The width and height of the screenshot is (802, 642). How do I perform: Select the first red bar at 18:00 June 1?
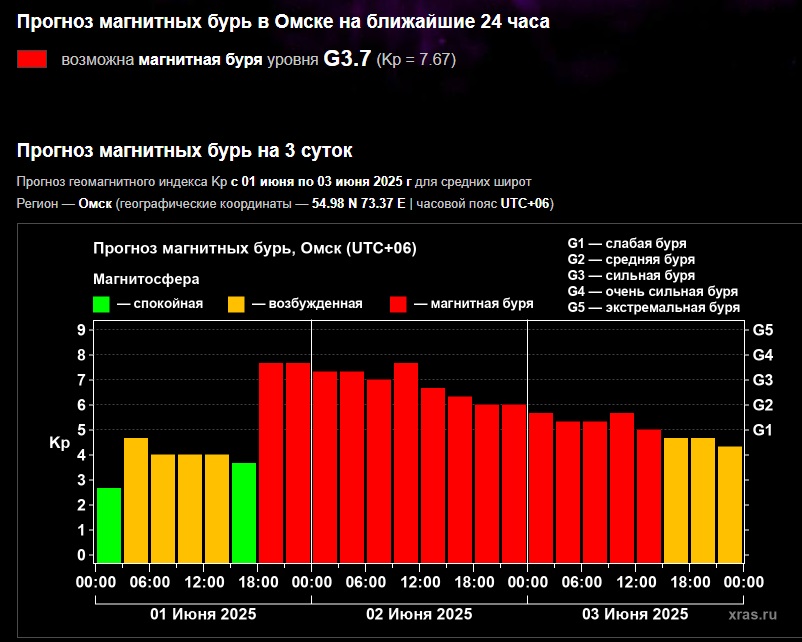tap(271, 462)
